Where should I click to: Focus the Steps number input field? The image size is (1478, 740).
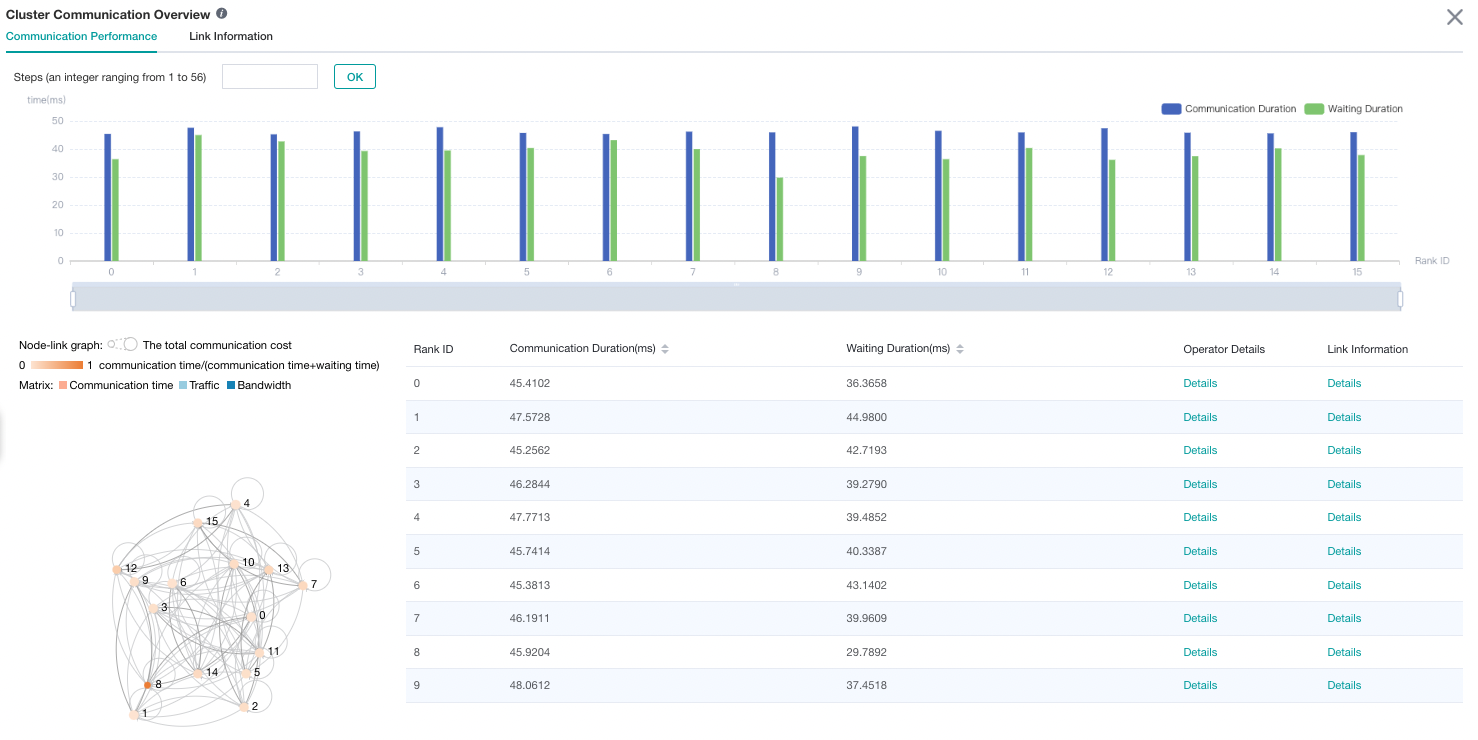(269, 77)
